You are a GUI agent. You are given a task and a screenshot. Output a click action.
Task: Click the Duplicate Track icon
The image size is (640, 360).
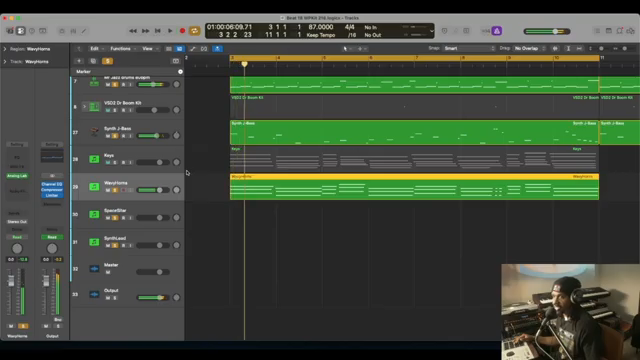click(x=93, y=61)
